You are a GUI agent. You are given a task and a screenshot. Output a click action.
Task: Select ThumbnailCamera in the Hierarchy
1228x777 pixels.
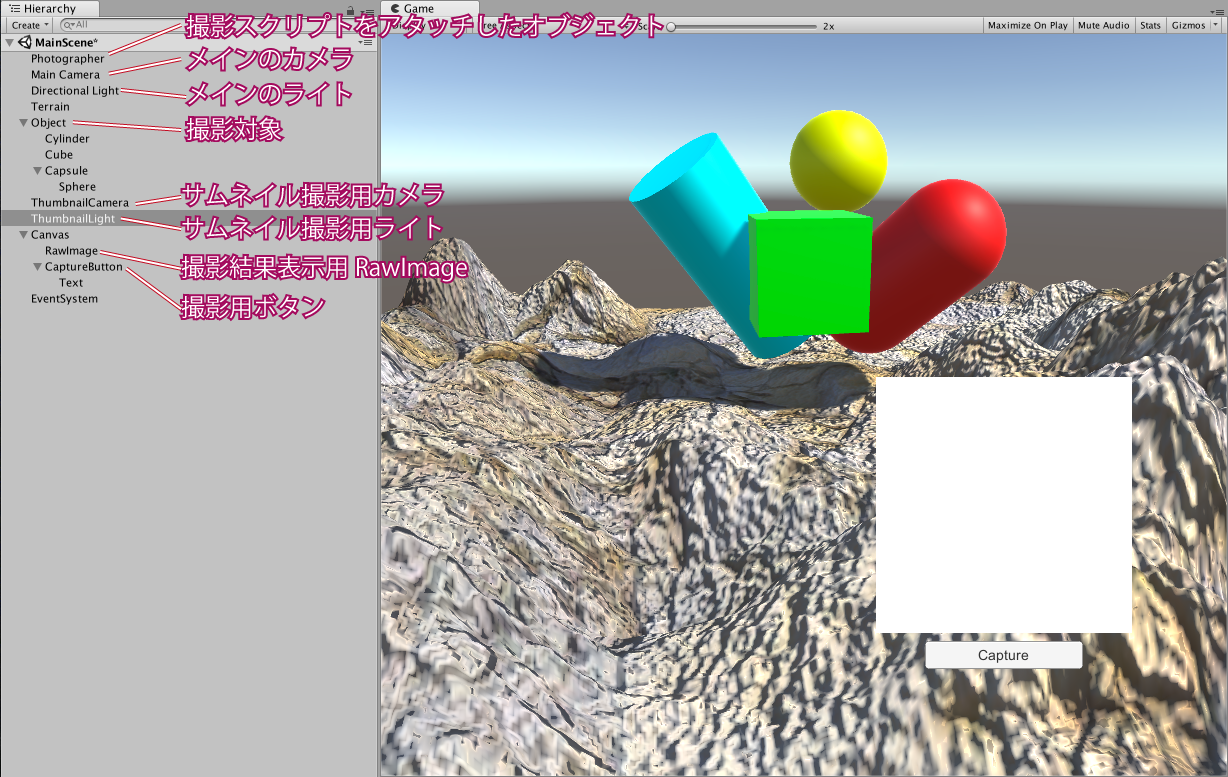coord(80,203)
